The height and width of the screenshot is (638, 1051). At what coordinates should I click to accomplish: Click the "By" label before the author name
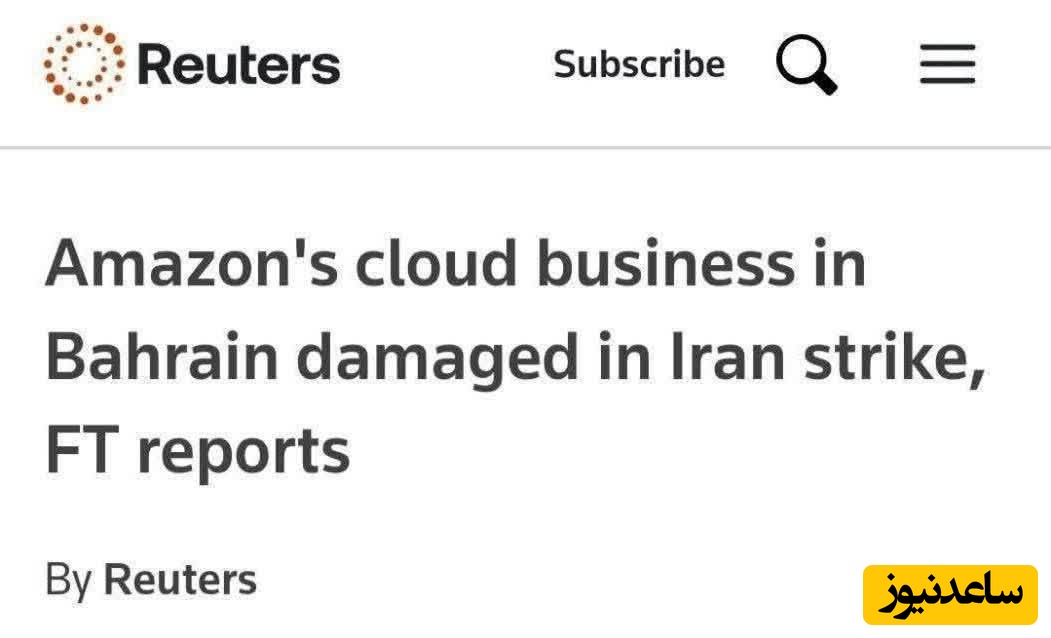coord(68,580)
